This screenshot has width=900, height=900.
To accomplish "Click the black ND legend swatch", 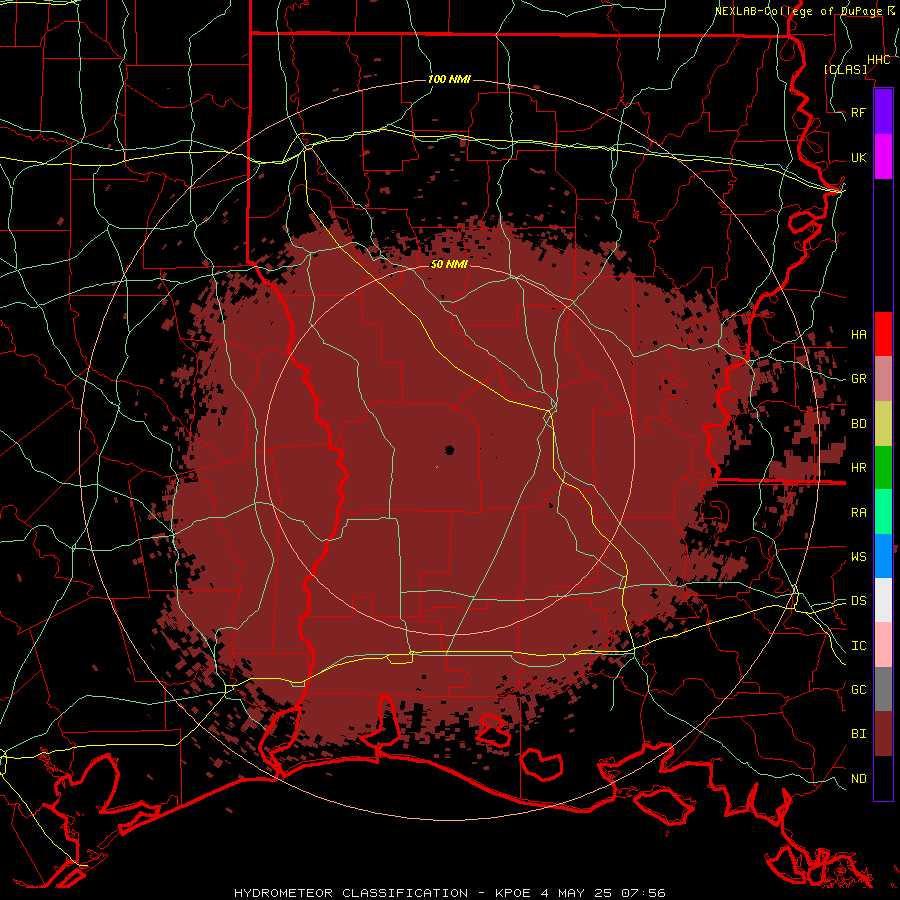I will 883,778.
